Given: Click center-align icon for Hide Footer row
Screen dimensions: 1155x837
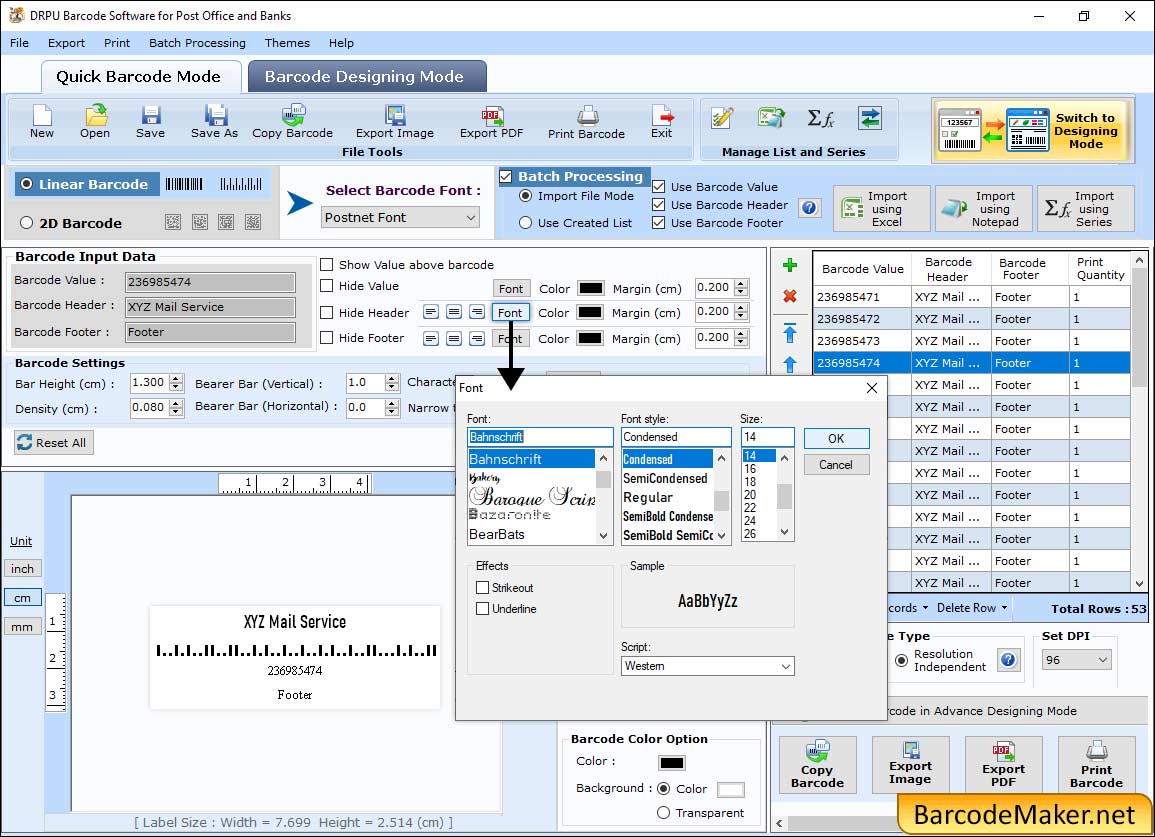Looking at the screenshot, I should [454, 338].
